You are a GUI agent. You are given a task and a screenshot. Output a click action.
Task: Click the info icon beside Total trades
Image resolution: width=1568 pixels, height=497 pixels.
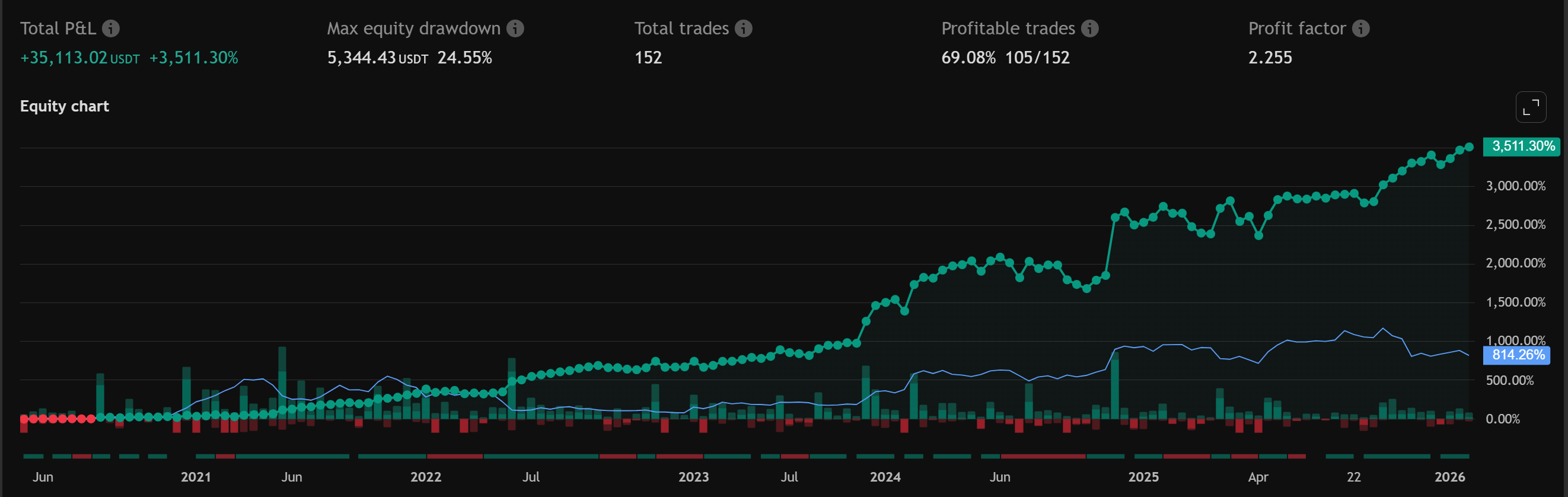(x=743, y=28)
